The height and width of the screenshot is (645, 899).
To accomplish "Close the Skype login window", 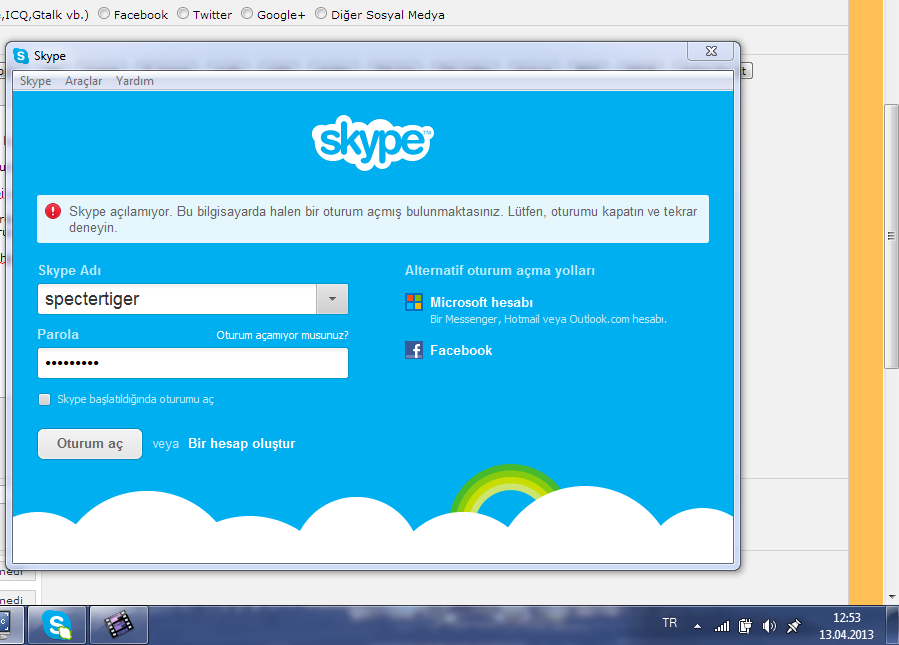I will coord(711,51).
